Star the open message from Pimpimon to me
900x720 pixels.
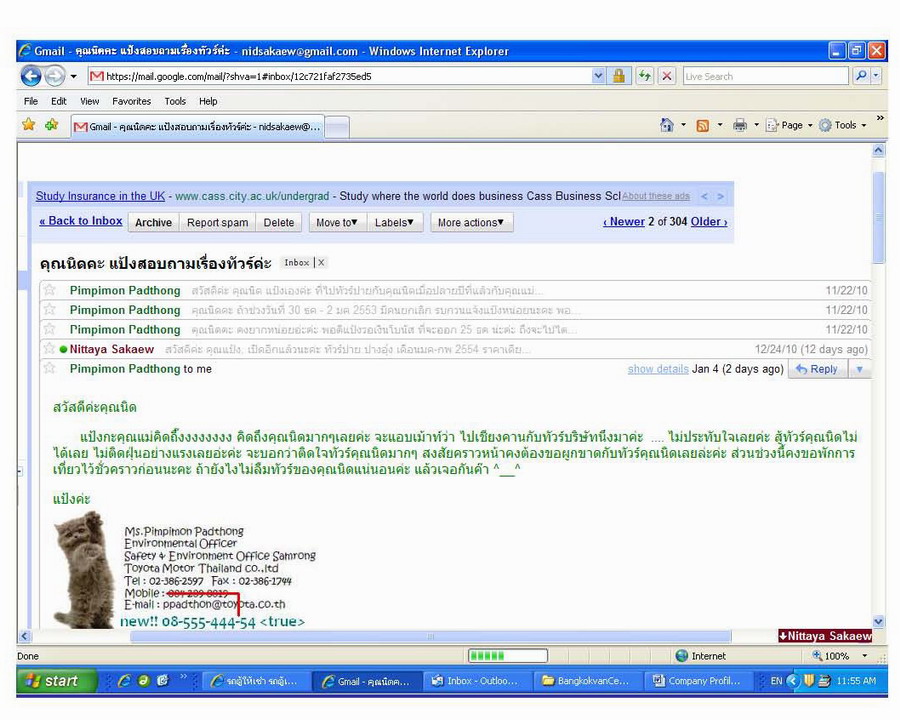49,369
